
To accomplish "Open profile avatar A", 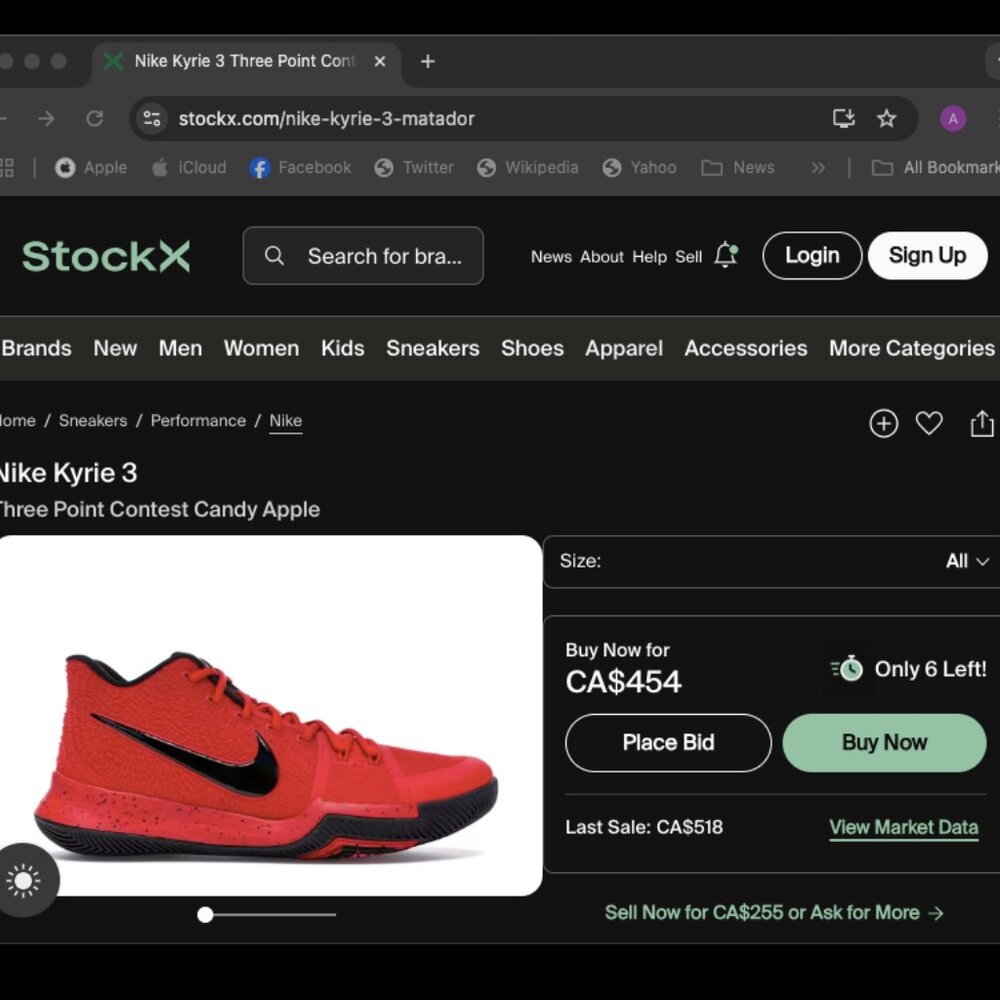I will coord(953,119).
